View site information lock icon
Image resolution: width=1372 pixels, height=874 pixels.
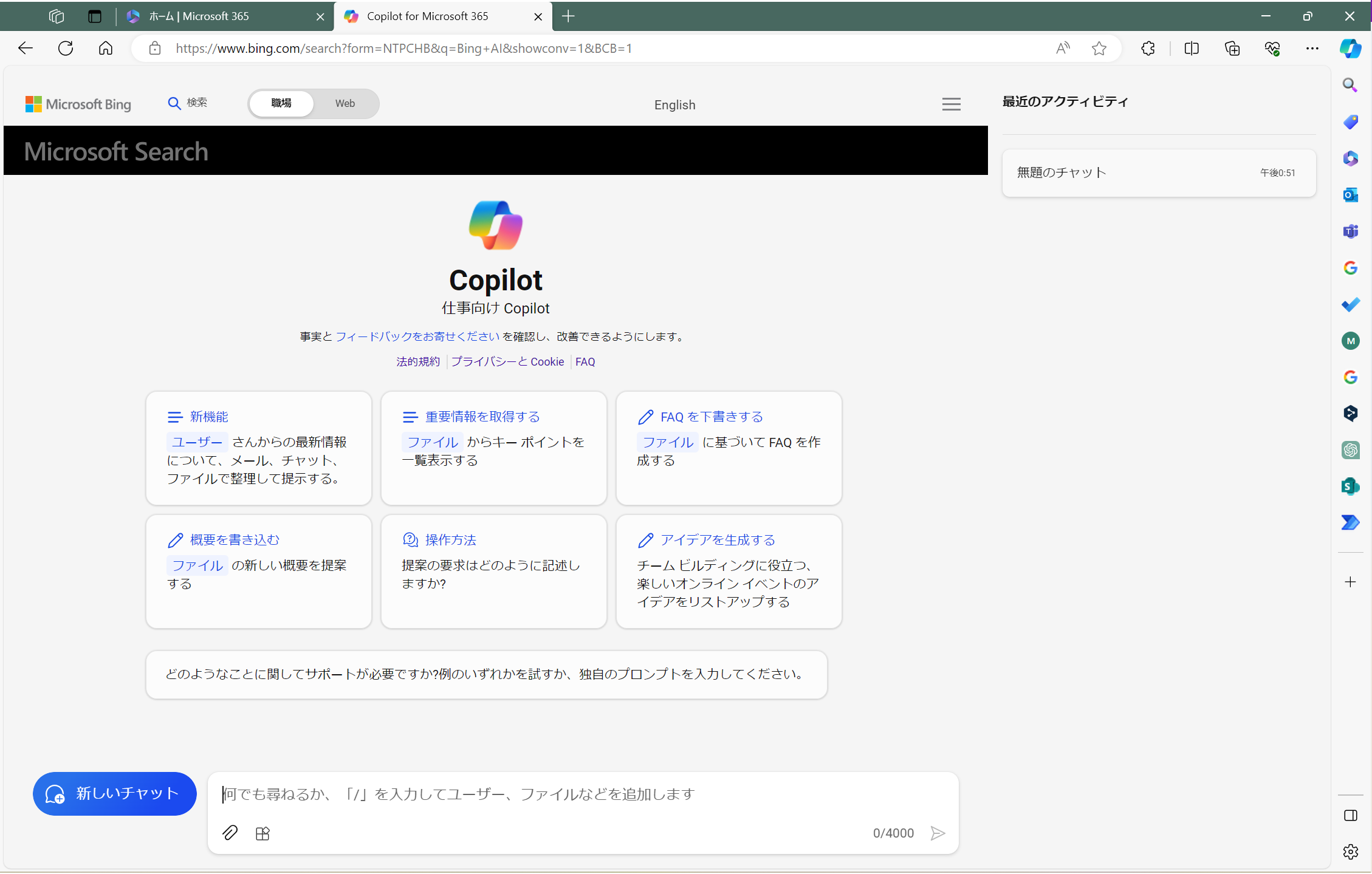(155, 49)
